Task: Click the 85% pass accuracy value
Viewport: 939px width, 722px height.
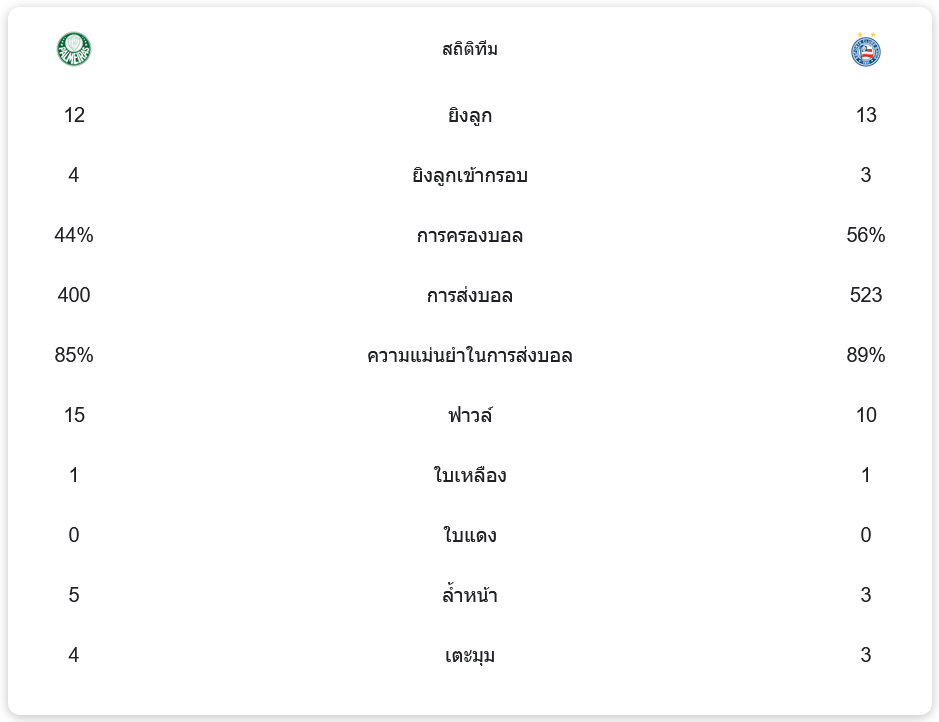Action: [74, 356]
